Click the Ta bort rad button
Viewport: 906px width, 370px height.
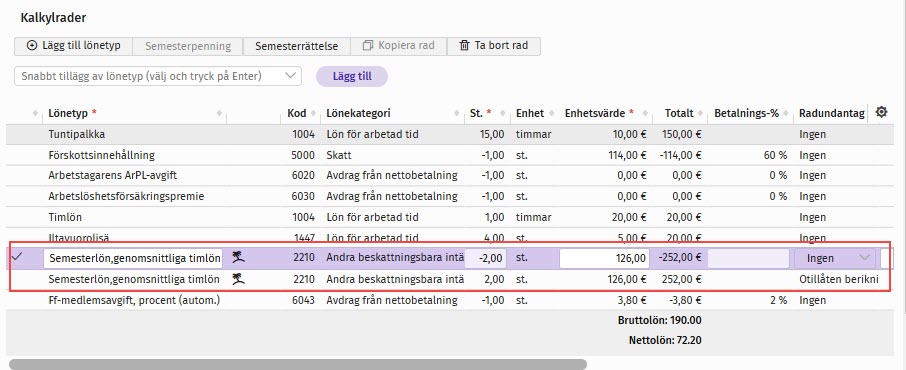coord(494,46)
